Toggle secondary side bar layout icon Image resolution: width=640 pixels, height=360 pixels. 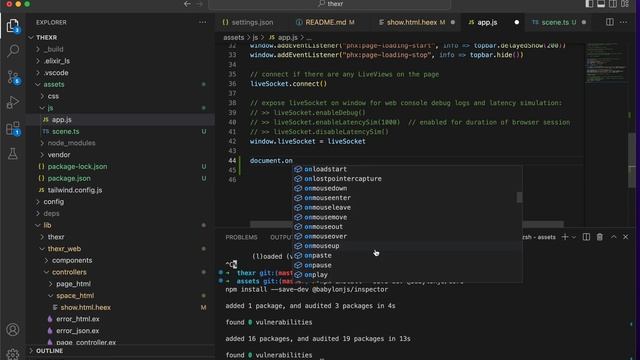[x=613, y=4]
